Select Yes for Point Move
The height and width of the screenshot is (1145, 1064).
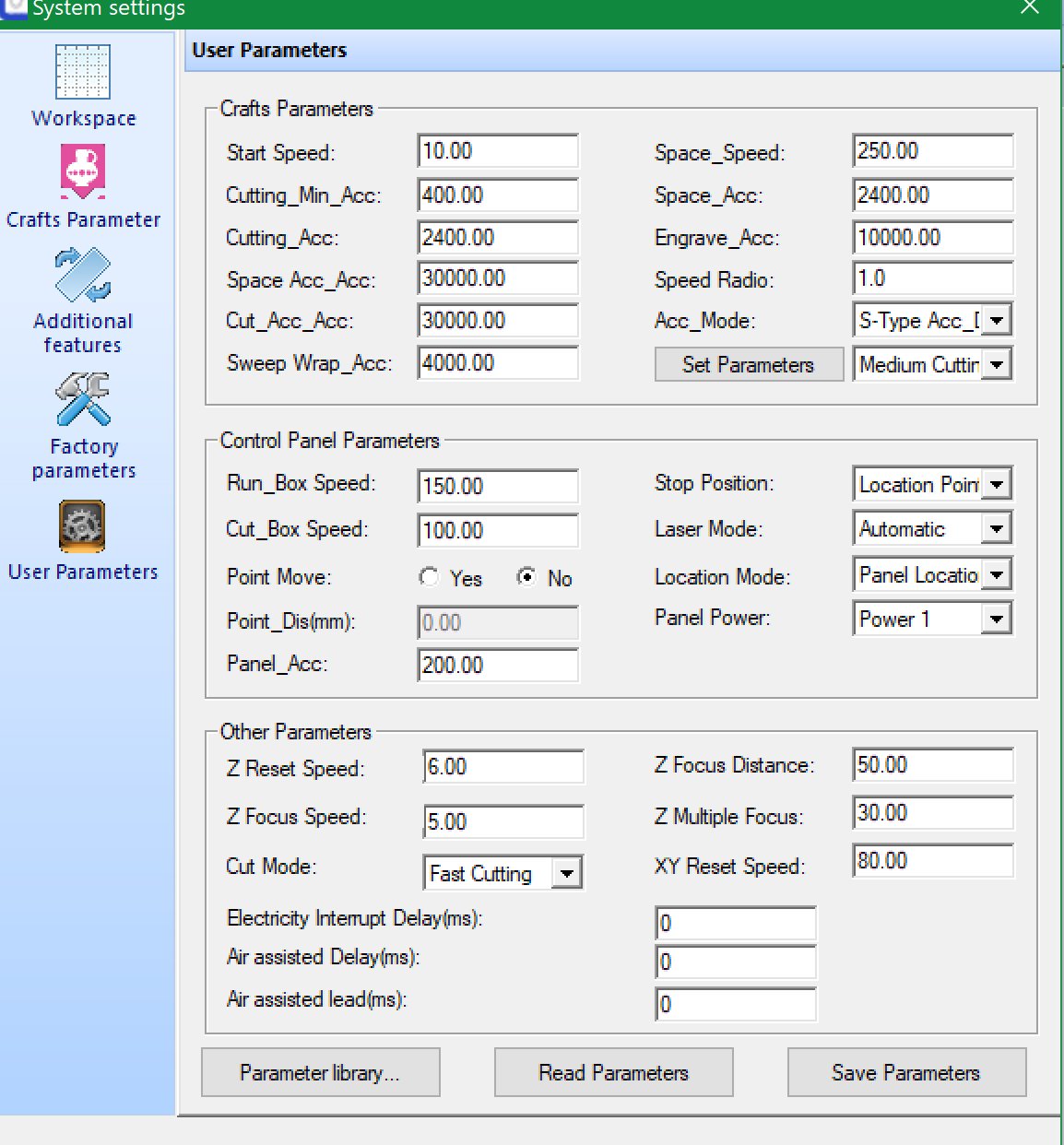tap(429, 577)
